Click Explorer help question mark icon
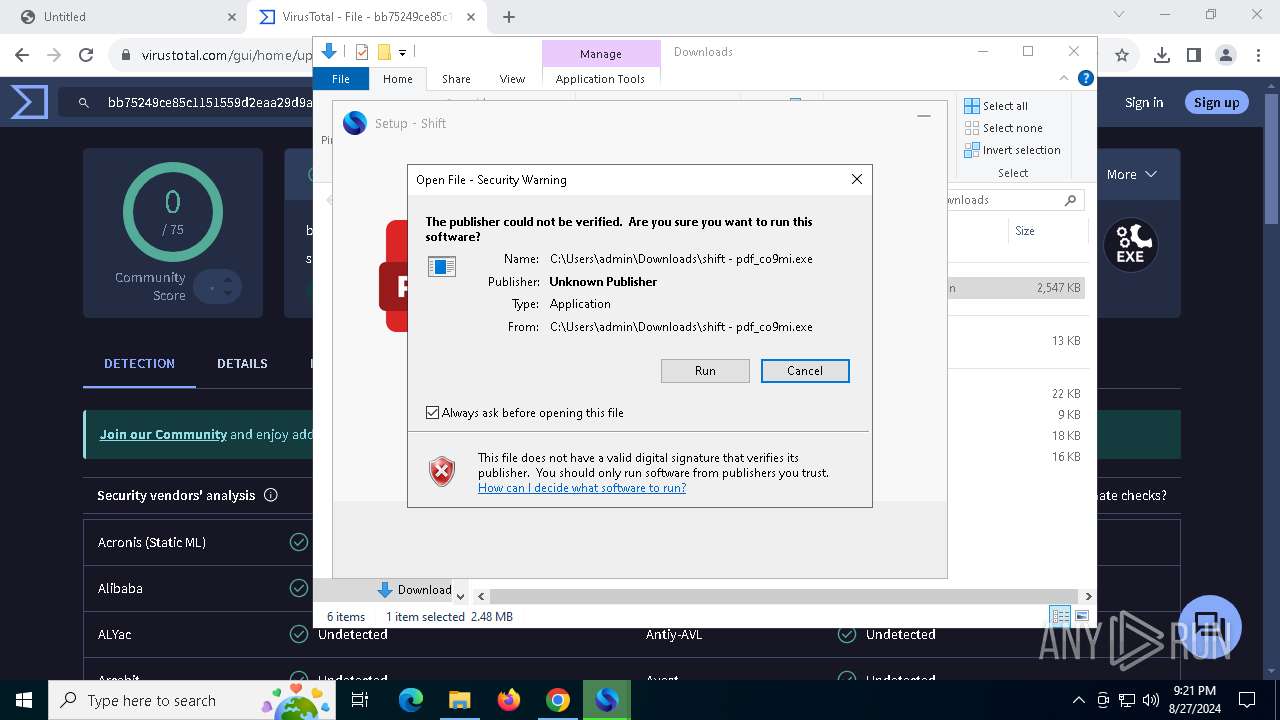This screenshot has height=720, width=1280. pyautogui.click(x=1086, y=78)
